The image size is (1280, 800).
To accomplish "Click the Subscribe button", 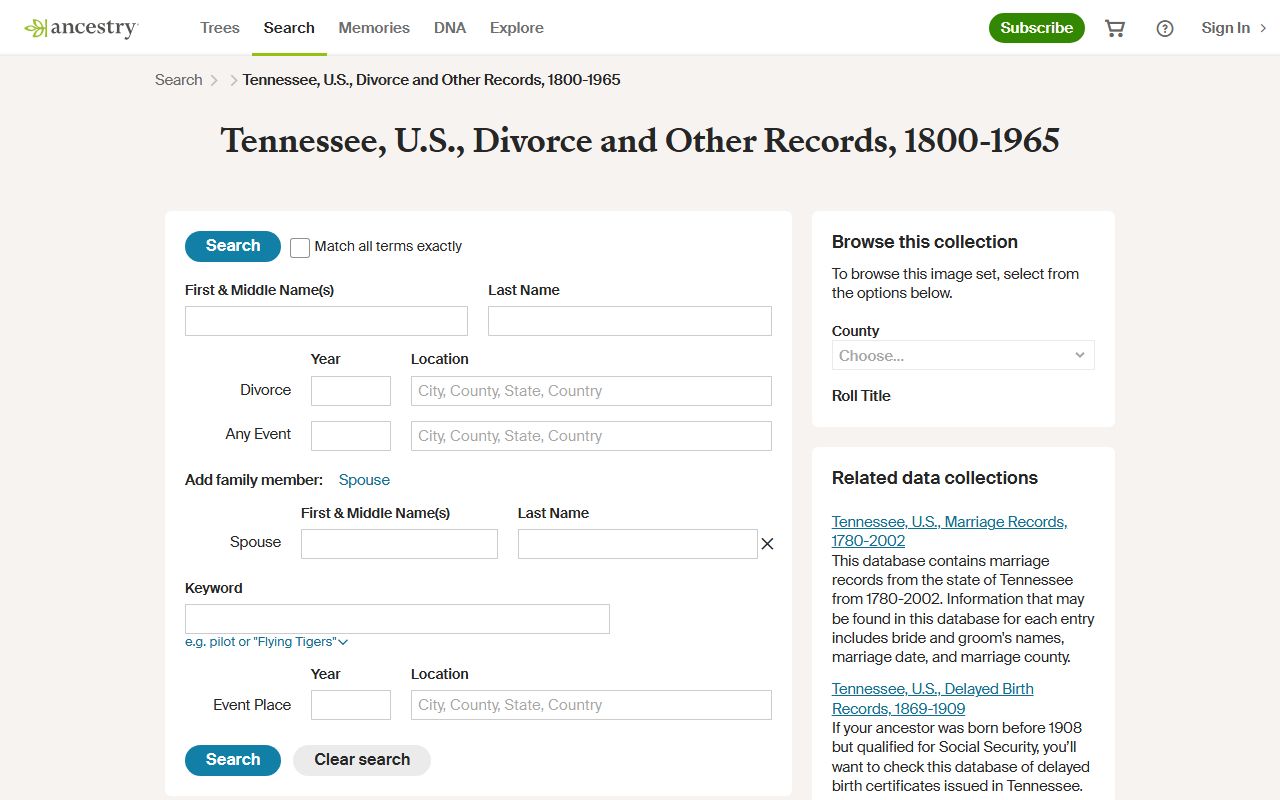I will pyautogui.click(x=1037, y=28).
